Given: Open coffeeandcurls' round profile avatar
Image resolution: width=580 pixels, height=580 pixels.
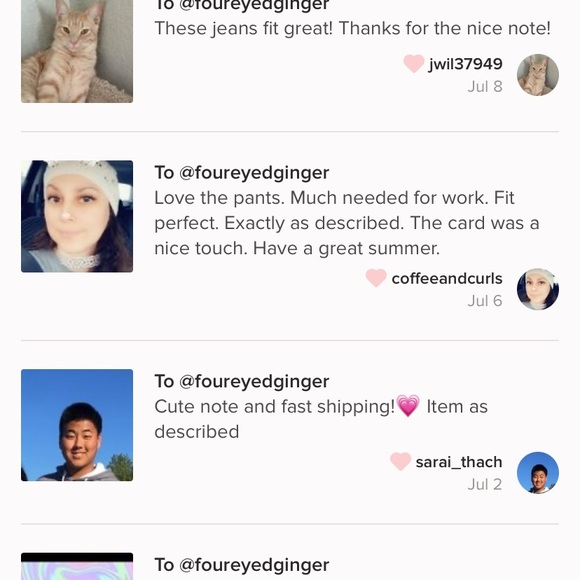Looking at the screenshot, I should 537,289.
